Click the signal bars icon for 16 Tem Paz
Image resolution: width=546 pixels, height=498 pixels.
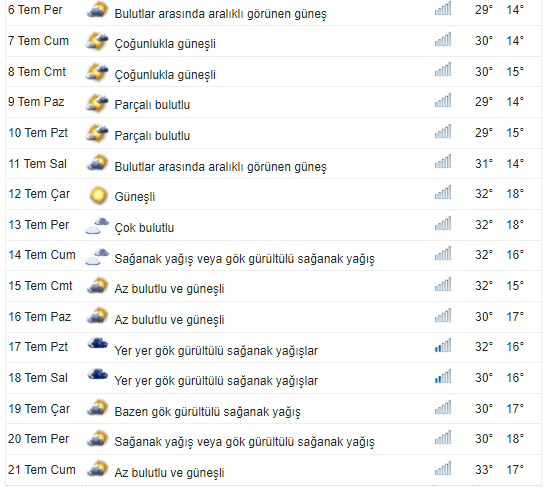(x=443, y=315)
